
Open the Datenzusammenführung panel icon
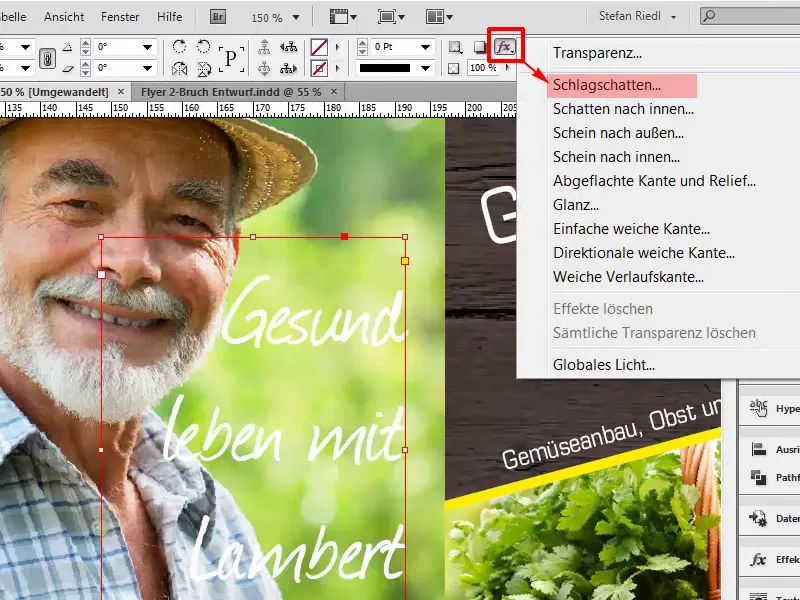(759, 518)
